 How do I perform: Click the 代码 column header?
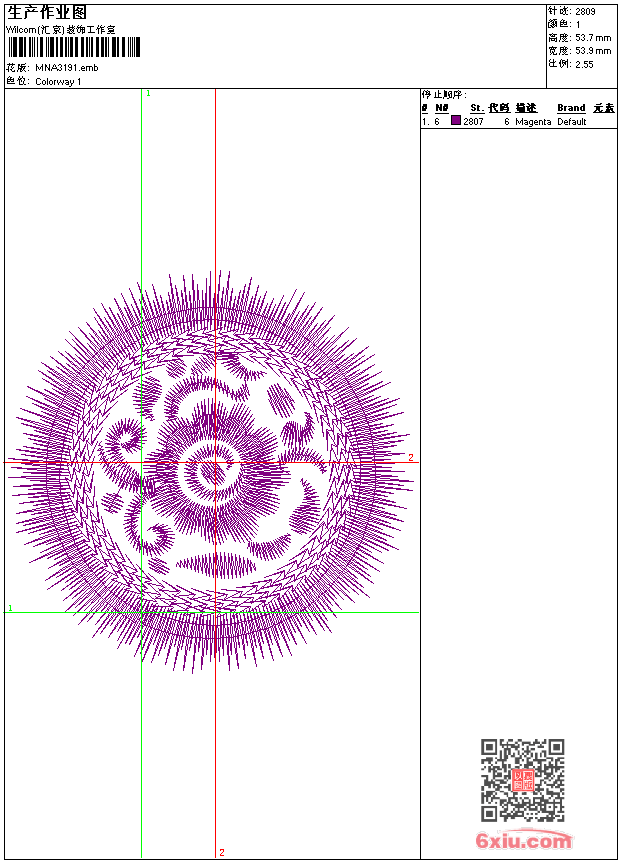[x=499, y=108]
